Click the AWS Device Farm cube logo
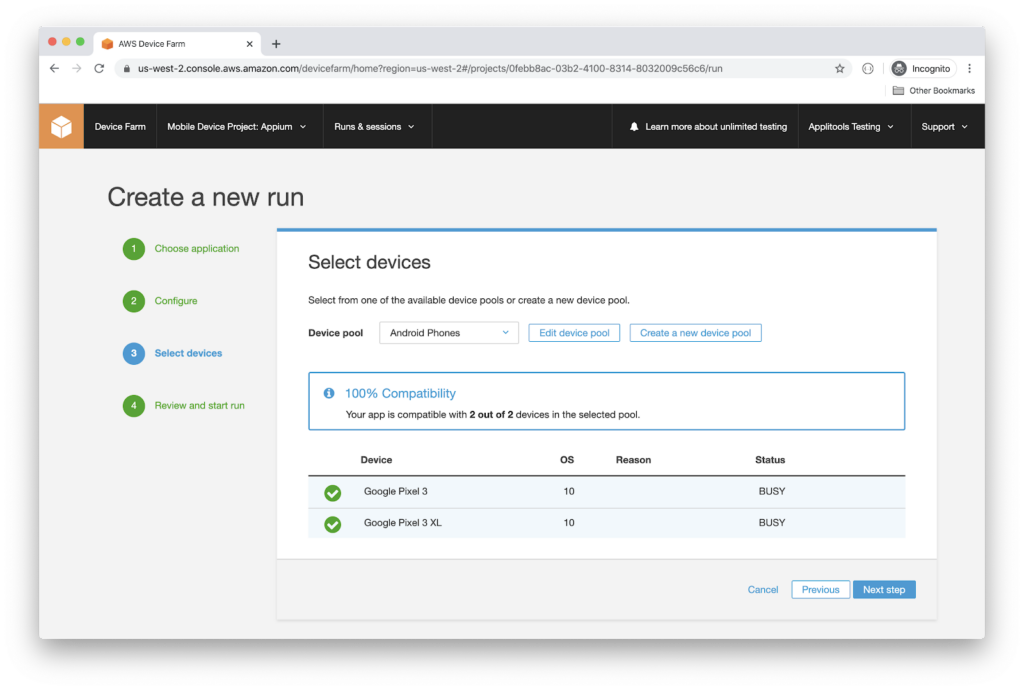Image resolution: width=1024 pixels, height=690 pixels. tap(61, 127)
